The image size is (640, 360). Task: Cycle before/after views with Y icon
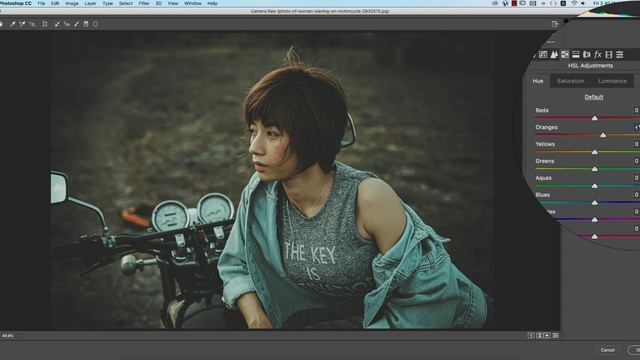(x=531, y=336)
